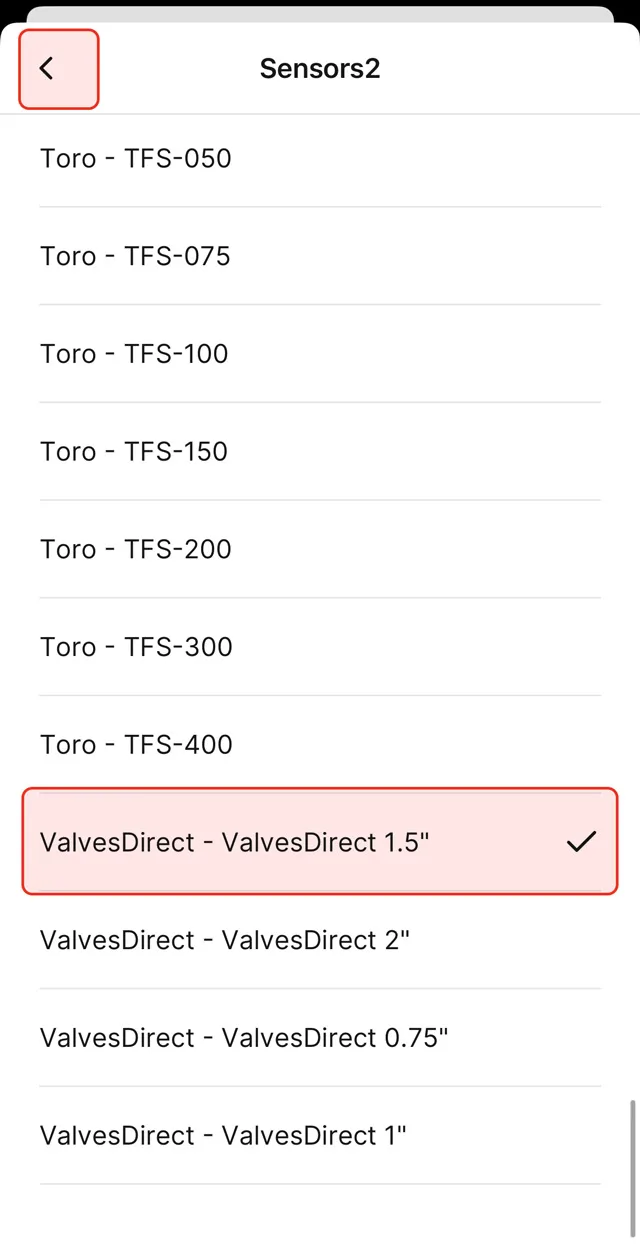Viewport: 640px width, 1254px height.
Task: Choose the Toro - TFS-300 sensor
Action: (136, 647)
